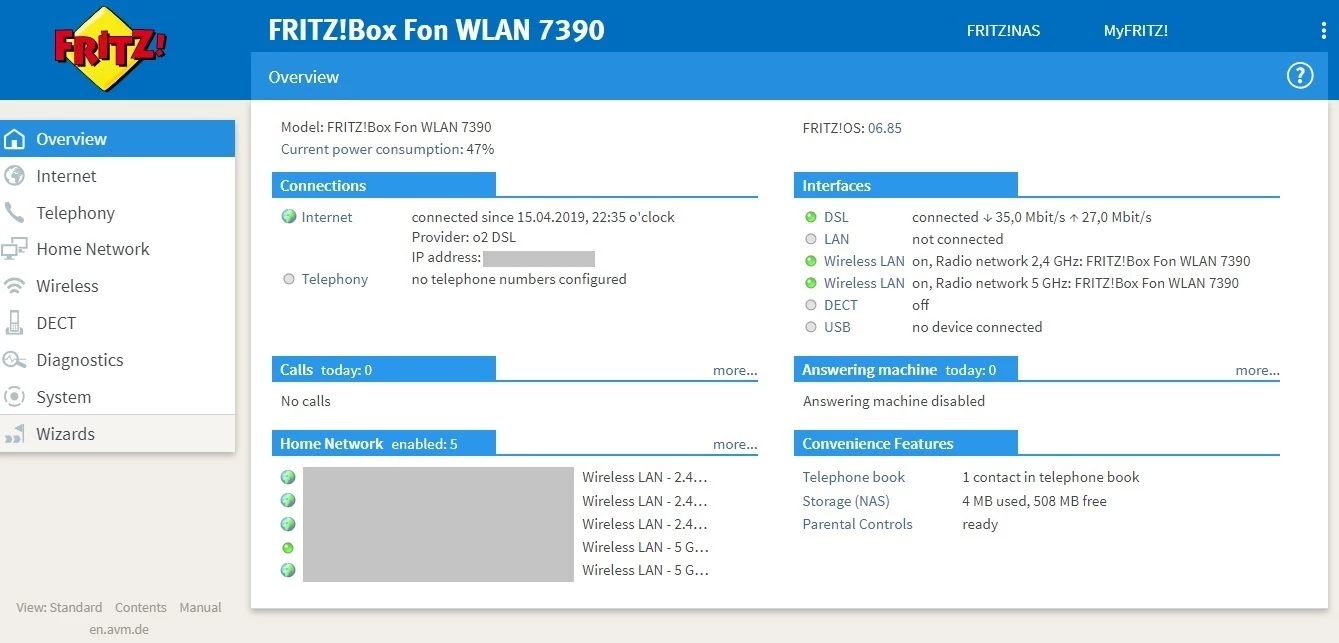
Task: Show more answering machine messages
Action: (1257, 370)
